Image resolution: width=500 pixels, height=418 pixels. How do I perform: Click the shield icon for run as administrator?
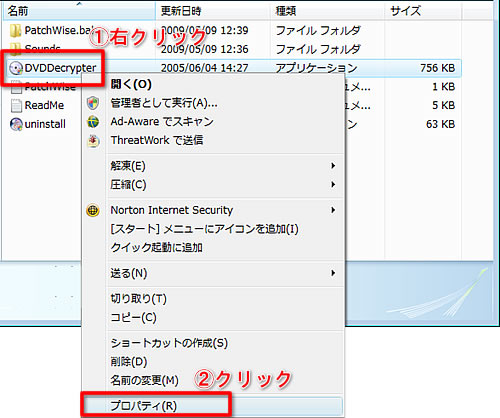93,103
